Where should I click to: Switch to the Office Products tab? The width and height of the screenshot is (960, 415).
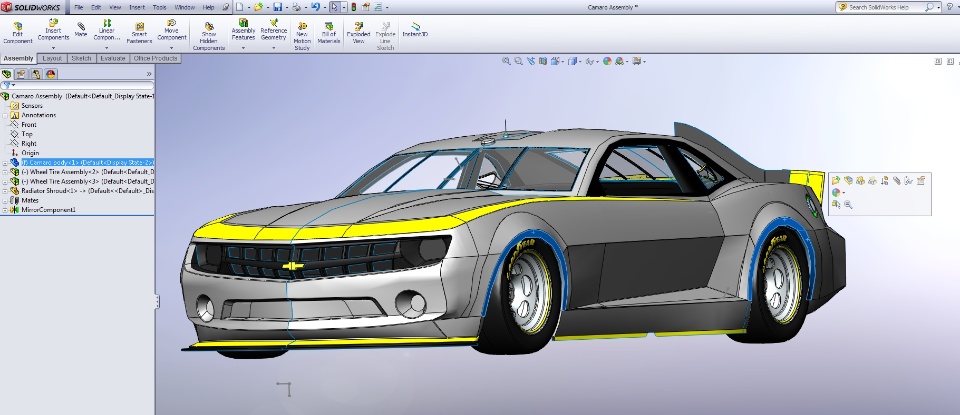click(156, 58)
